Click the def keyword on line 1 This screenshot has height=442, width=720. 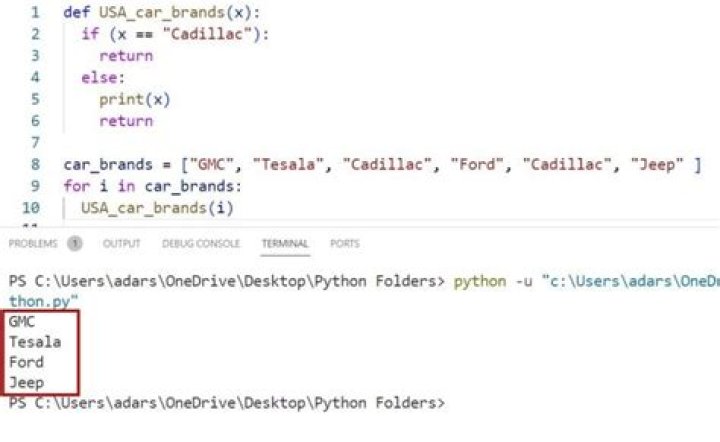tap(77, 12)
